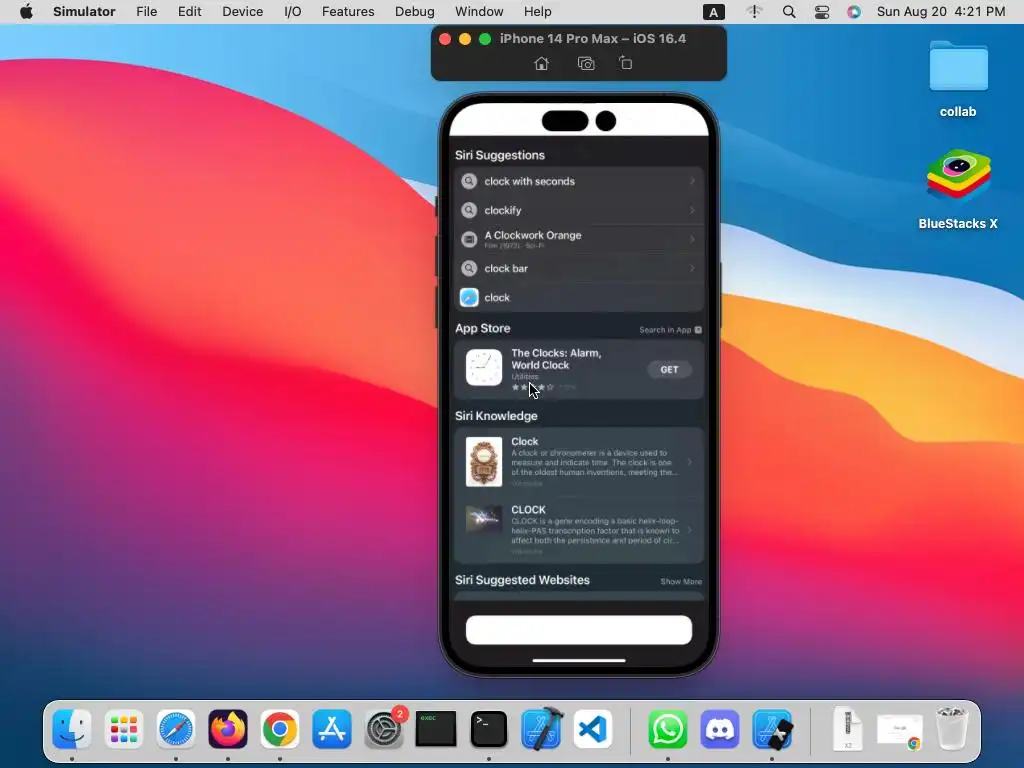Image resolution: width=1024 pixels, height=768 pixels.
Task: Open App Store in the Dock
Action: 332,729
